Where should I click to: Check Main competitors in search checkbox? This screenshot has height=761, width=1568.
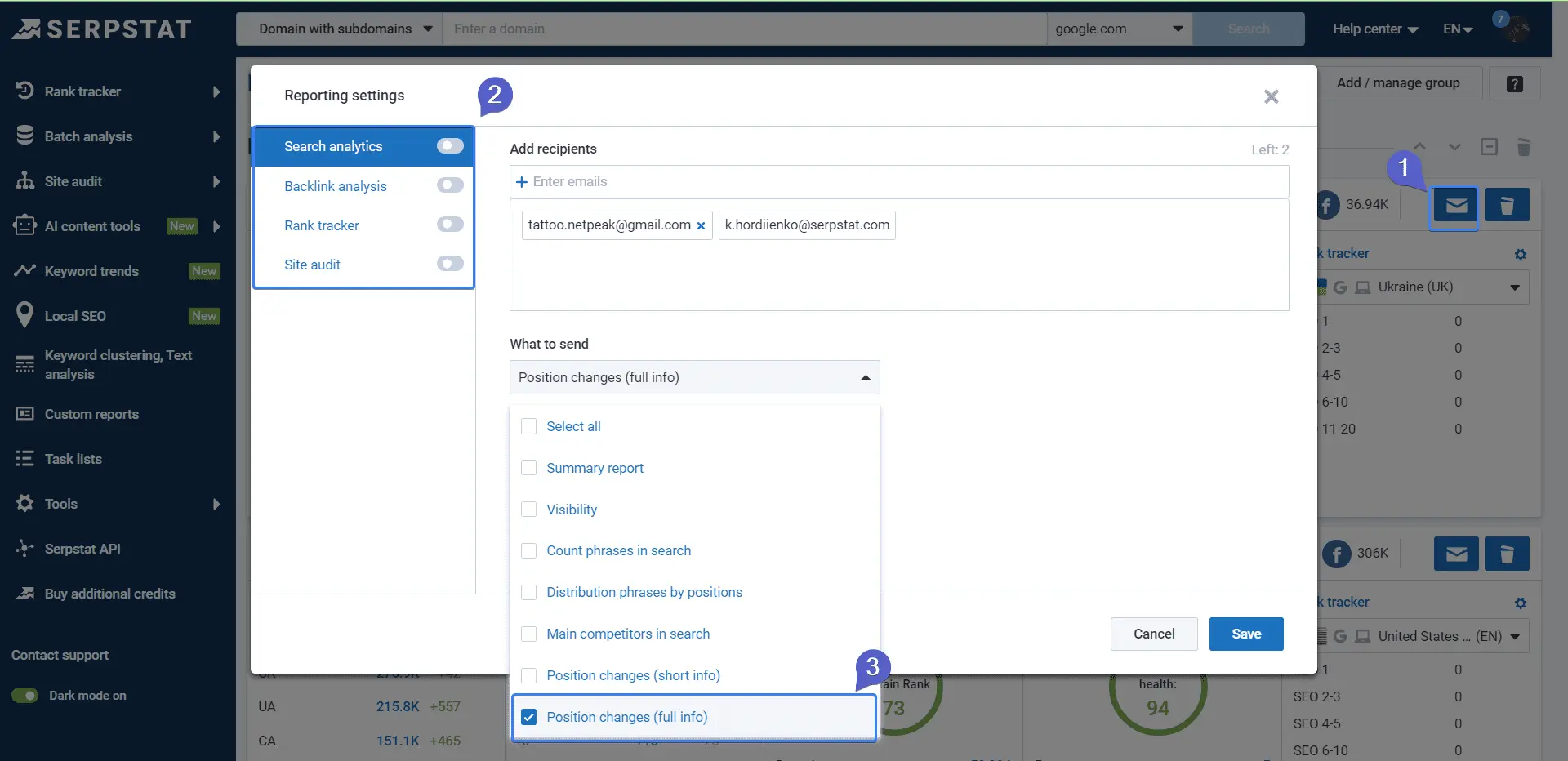click(528, 634)
